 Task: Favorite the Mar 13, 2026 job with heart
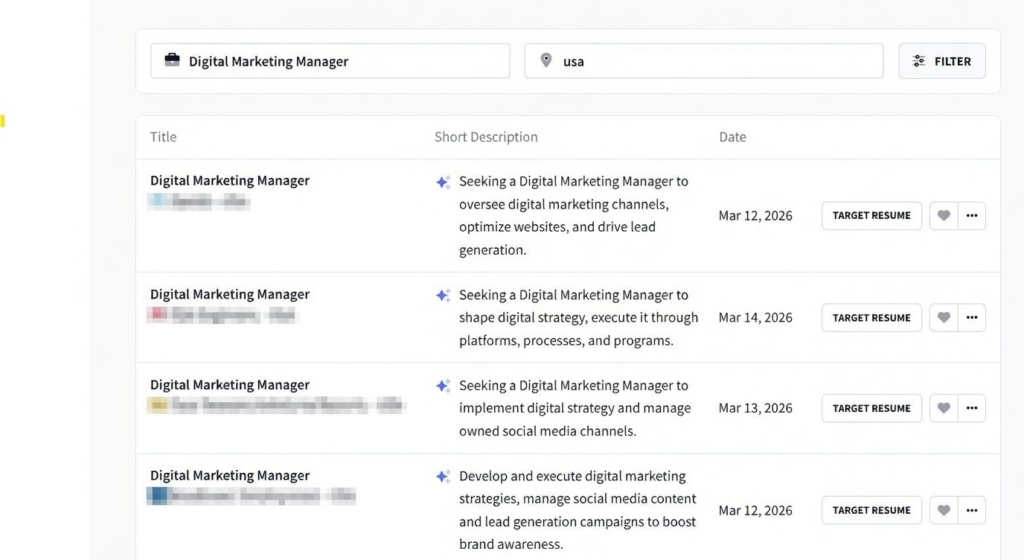tap(943, 408)
